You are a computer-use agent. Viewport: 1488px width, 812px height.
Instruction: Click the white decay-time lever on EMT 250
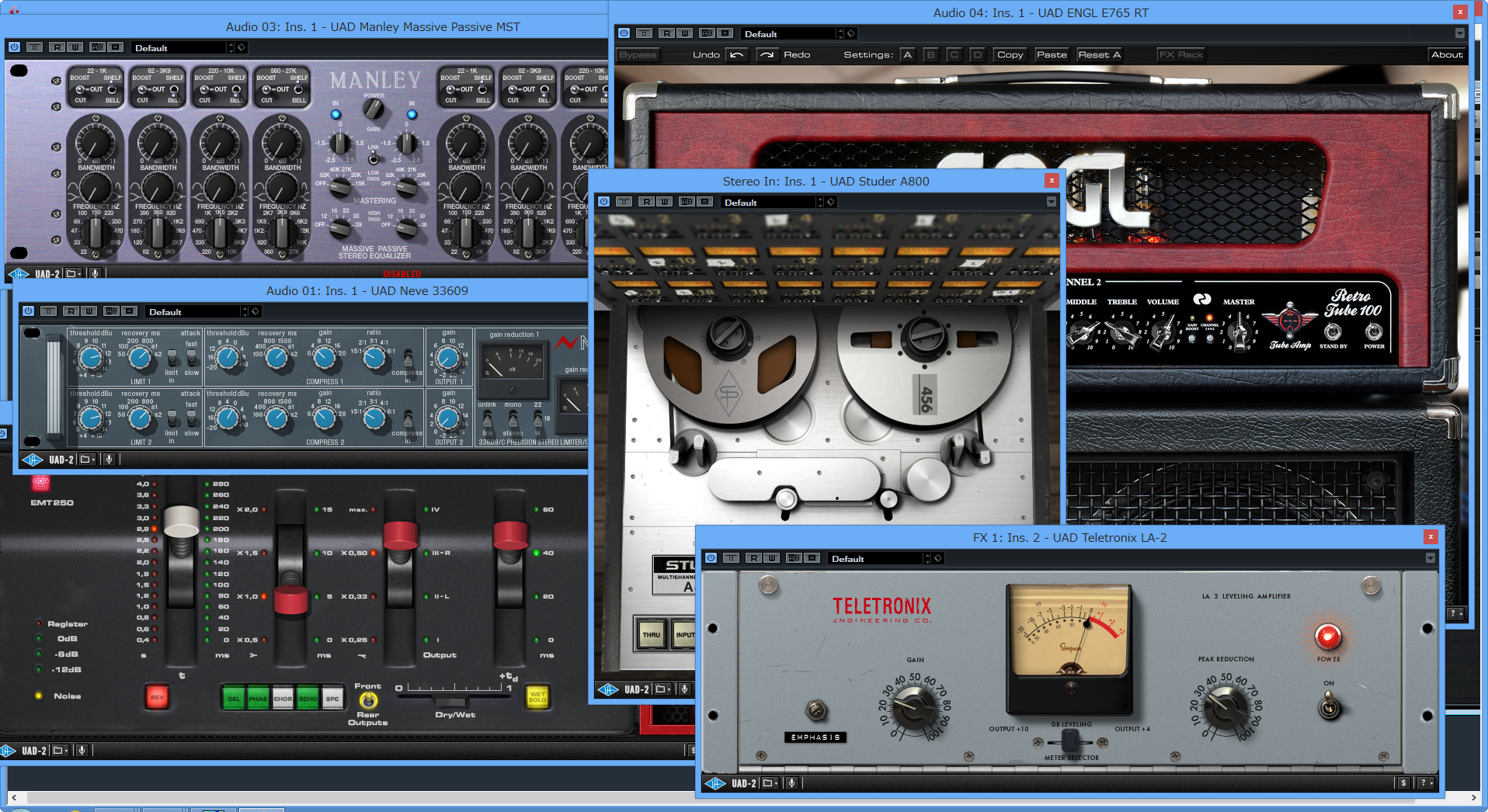(182, 522)
